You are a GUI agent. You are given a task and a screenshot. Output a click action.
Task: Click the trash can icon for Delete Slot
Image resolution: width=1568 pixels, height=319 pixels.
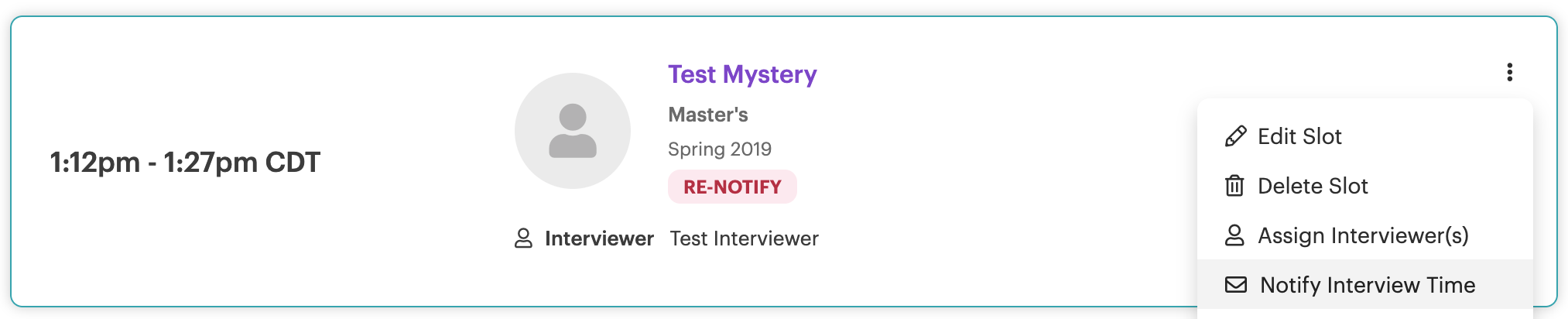pos(1234,186)
